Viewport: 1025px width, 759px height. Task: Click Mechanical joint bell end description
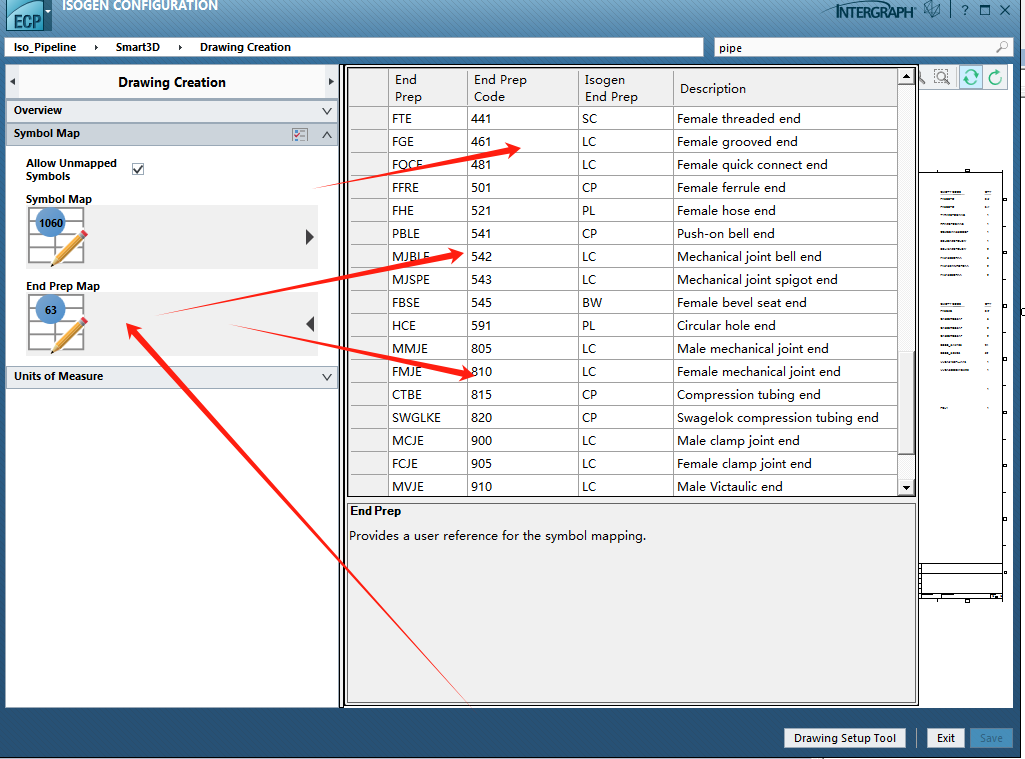pos(785,256)
